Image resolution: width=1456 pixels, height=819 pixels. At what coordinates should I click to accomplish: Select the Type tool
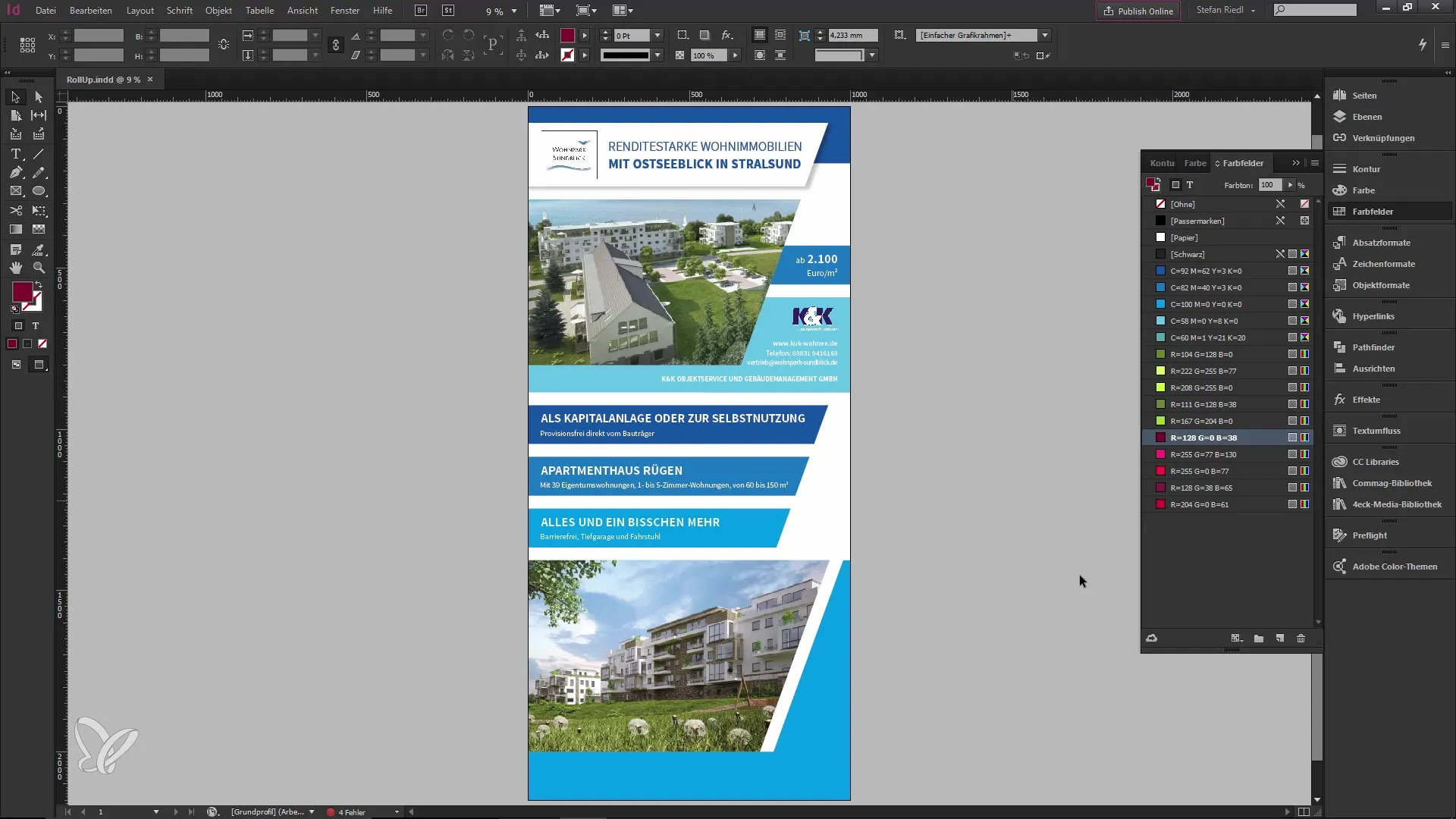[x=15, y=154]
